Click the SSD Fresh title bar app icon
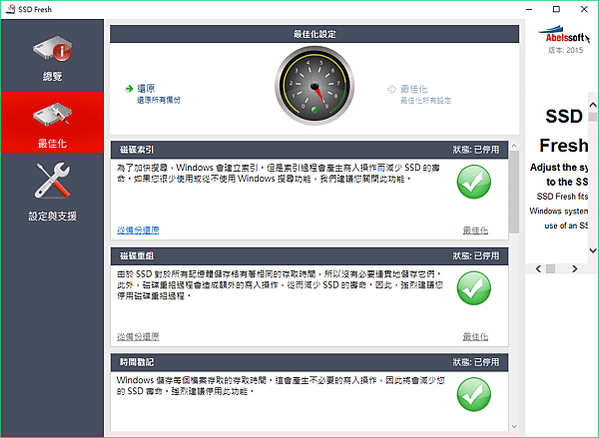 point(10,9)
